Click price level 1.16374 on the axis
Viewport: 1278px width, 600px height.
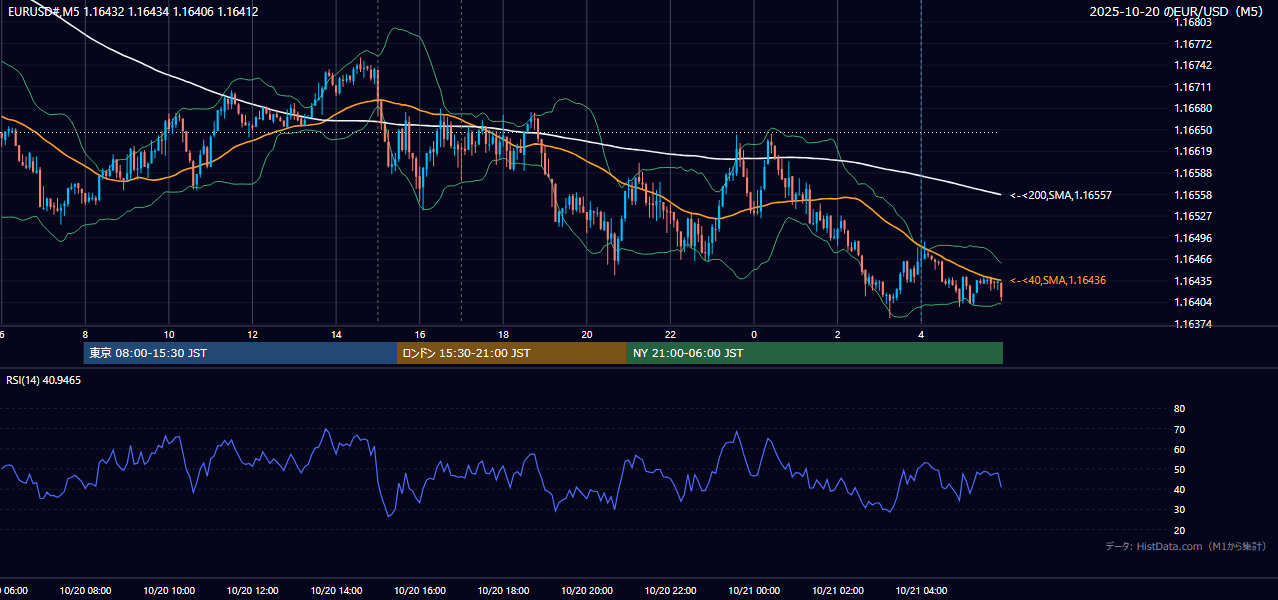tap(1192, 324)
